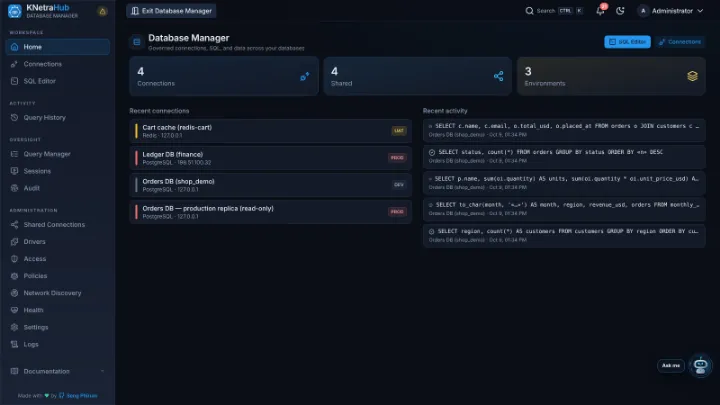720x405 pixels.
Task: Click the Home house icon
Action: [14, 47]
